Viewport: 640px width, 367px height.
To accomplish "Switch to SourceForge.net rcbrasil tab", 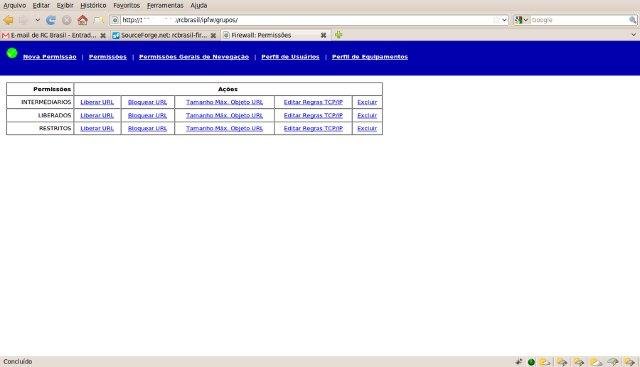I will pyautogui.click(x=160, y=36).
